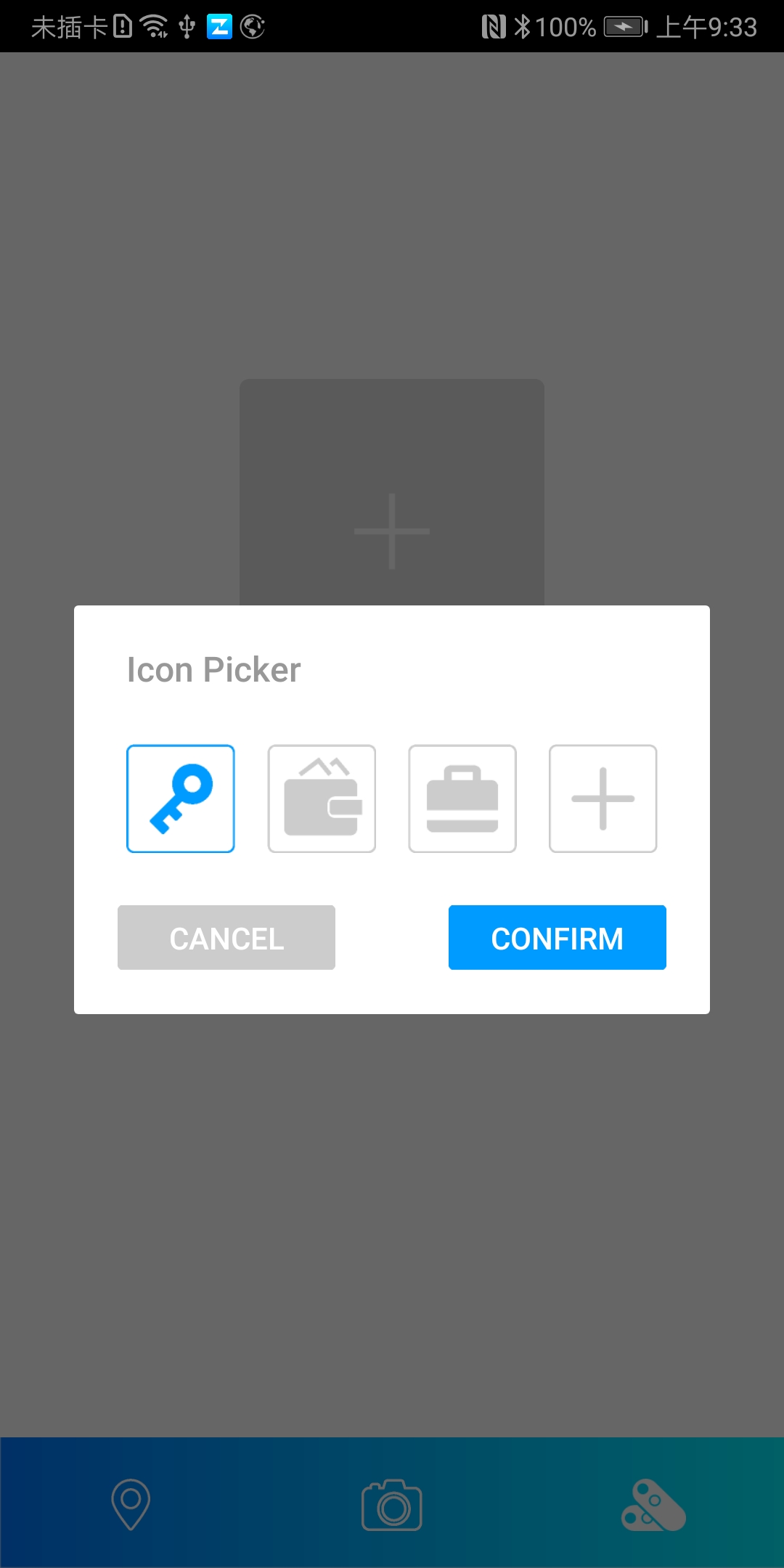784x1568 pixels.
Task: Tap the battery indicator
Action: click(x=626, y=27)
